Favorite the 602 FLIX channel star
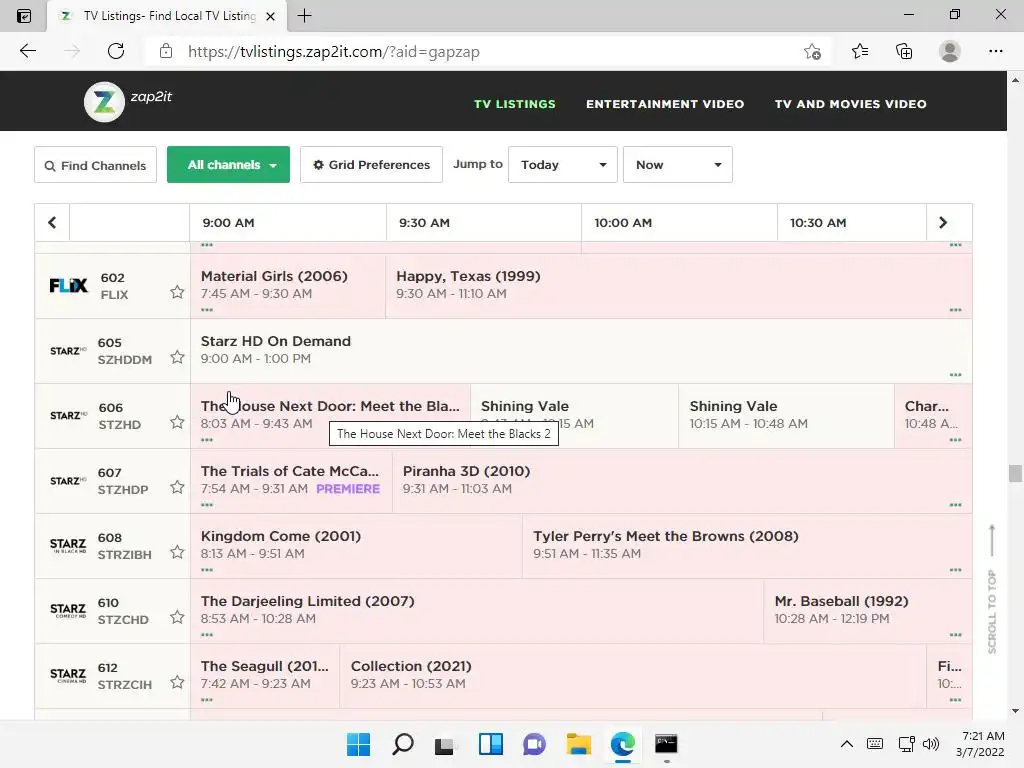 pyautogui.click(x=177, y=292)
